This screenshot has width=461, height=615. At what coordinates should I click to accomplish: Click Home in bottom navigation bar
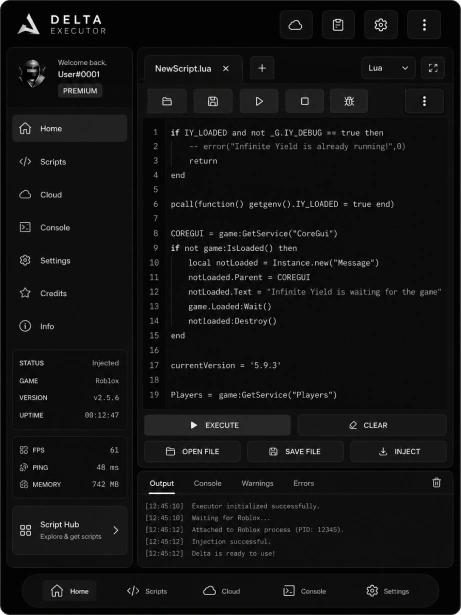(69, 591)
